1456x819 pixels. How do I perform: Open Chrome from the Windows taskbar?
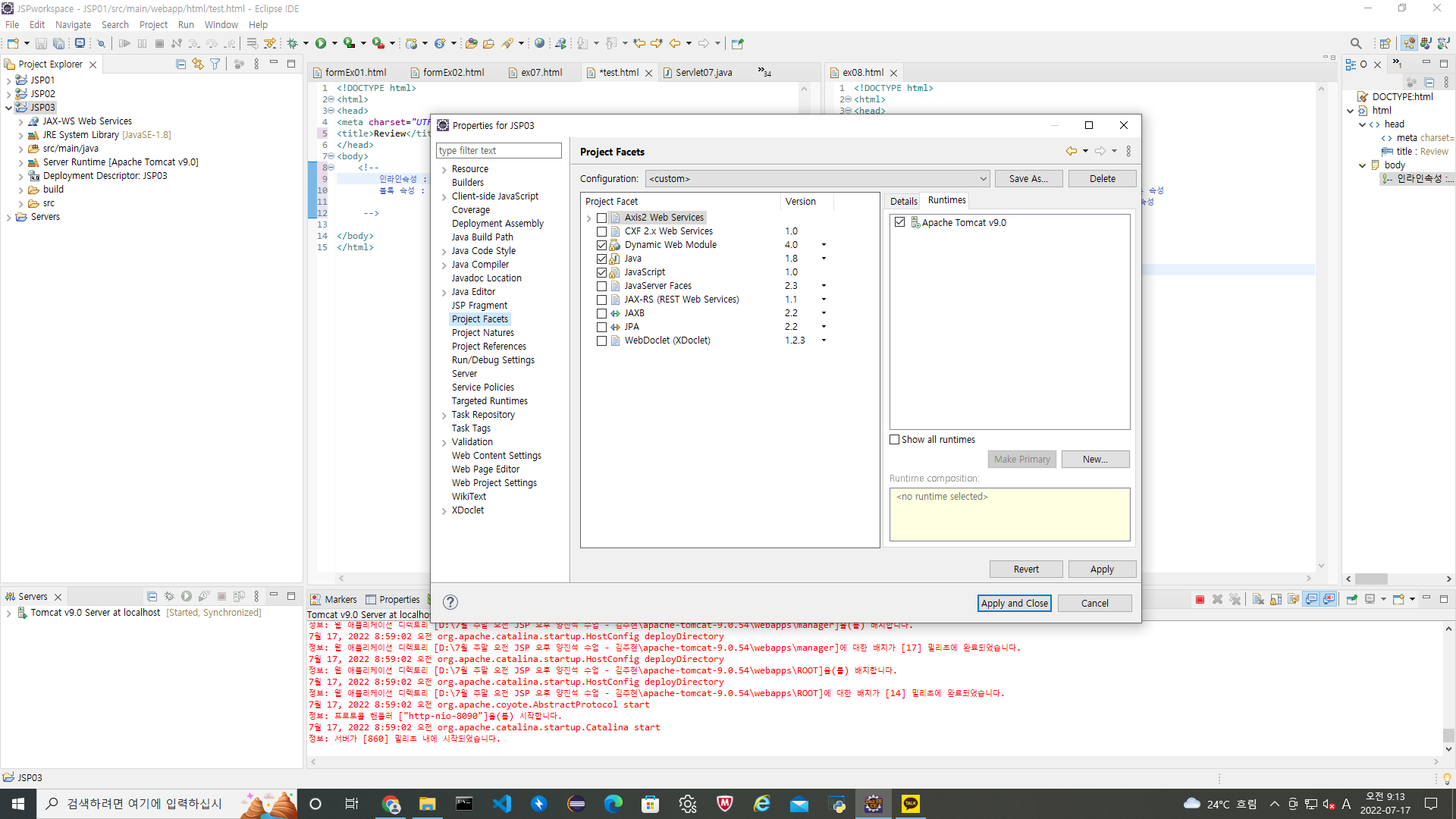pyautogui.click(x=391, y=804)
